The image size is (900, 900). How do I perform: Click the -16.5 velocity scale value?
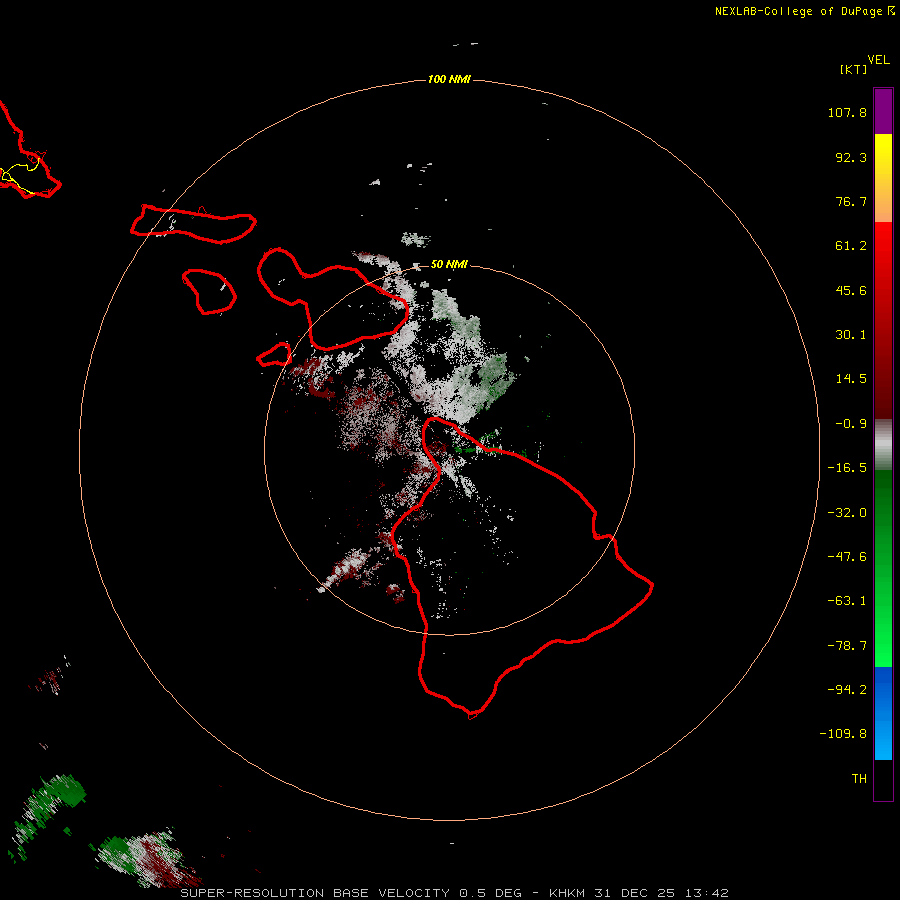[847, 468]
